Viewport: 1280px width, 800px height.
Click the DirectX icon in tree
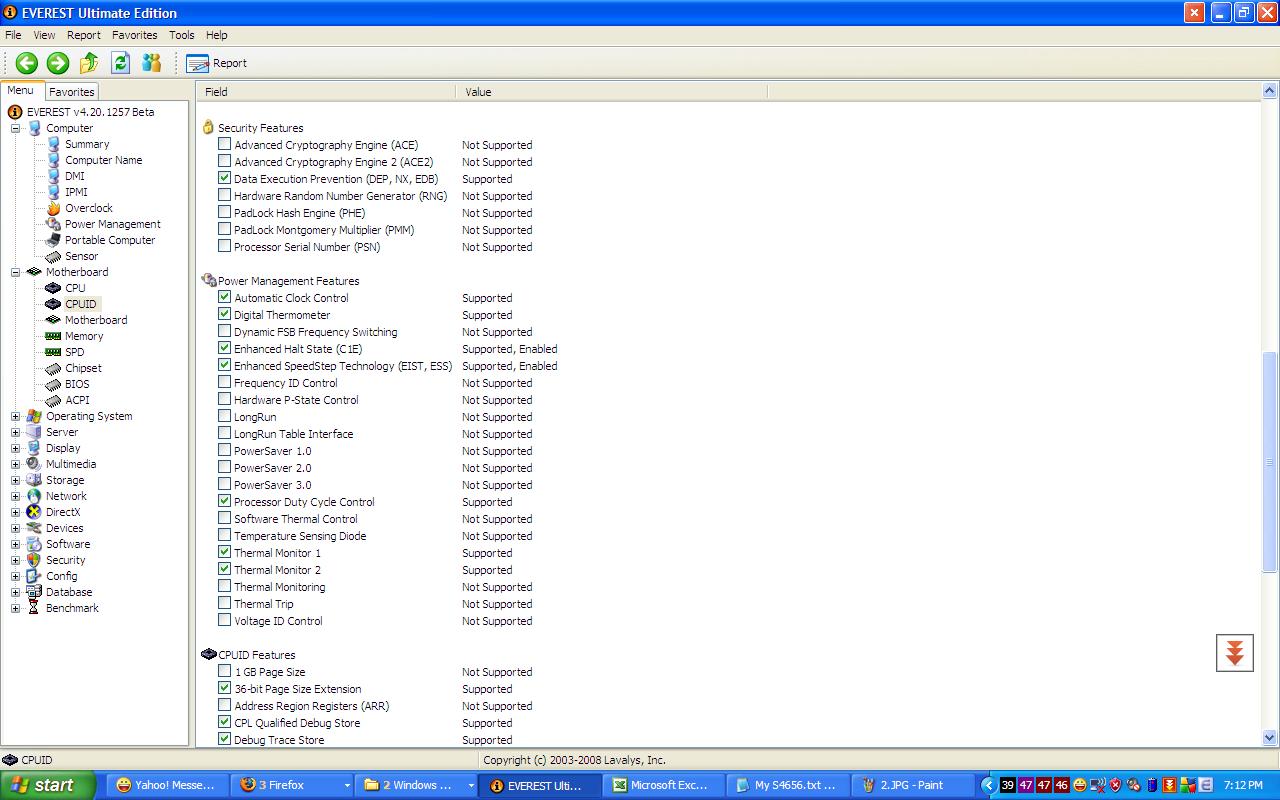click(34, 512)
